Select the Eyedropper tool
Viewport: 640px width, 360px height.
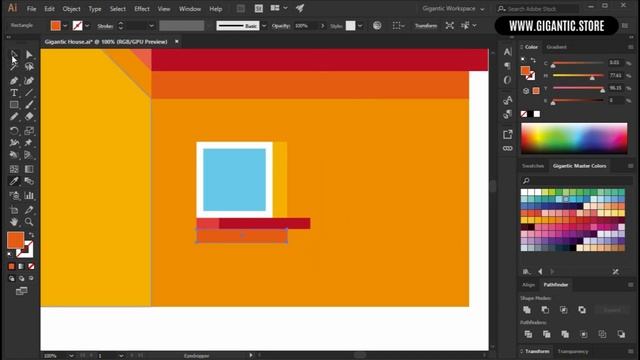coord(13,181)
